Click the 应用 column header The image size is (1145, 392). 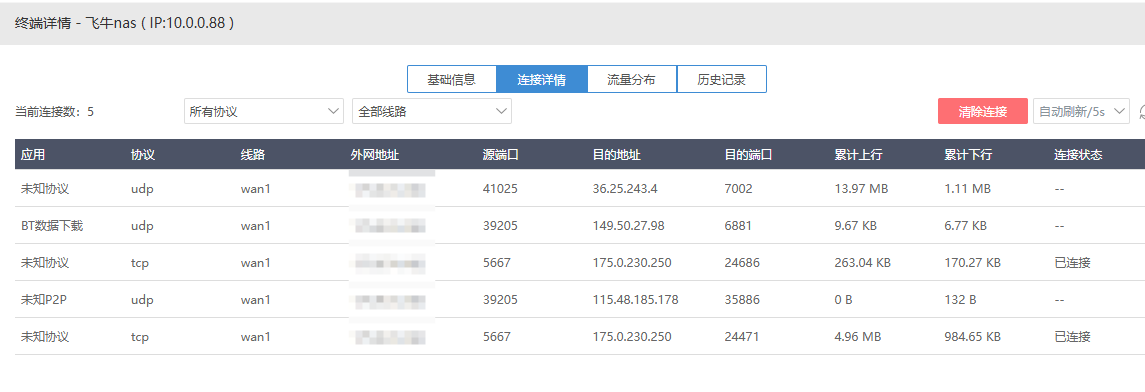click(33, 155)
